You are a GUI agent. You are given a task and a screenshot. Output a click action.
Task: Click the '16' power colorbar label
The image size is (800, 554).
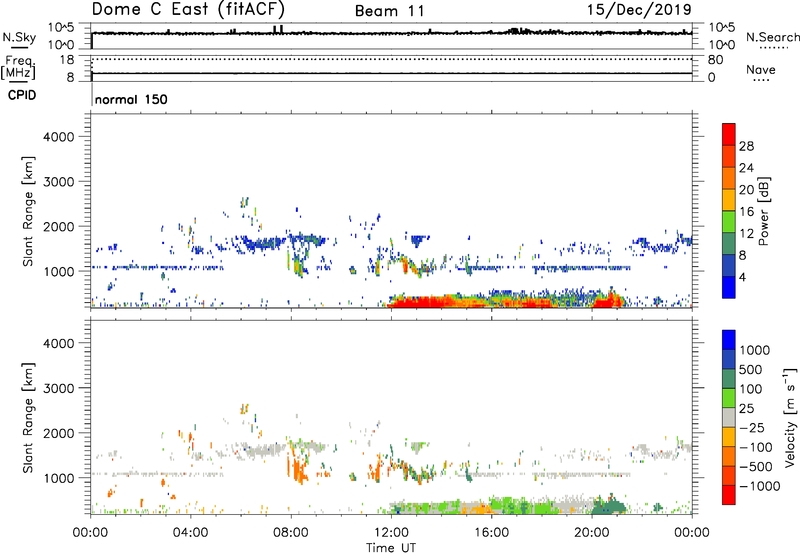click(746, 212)
